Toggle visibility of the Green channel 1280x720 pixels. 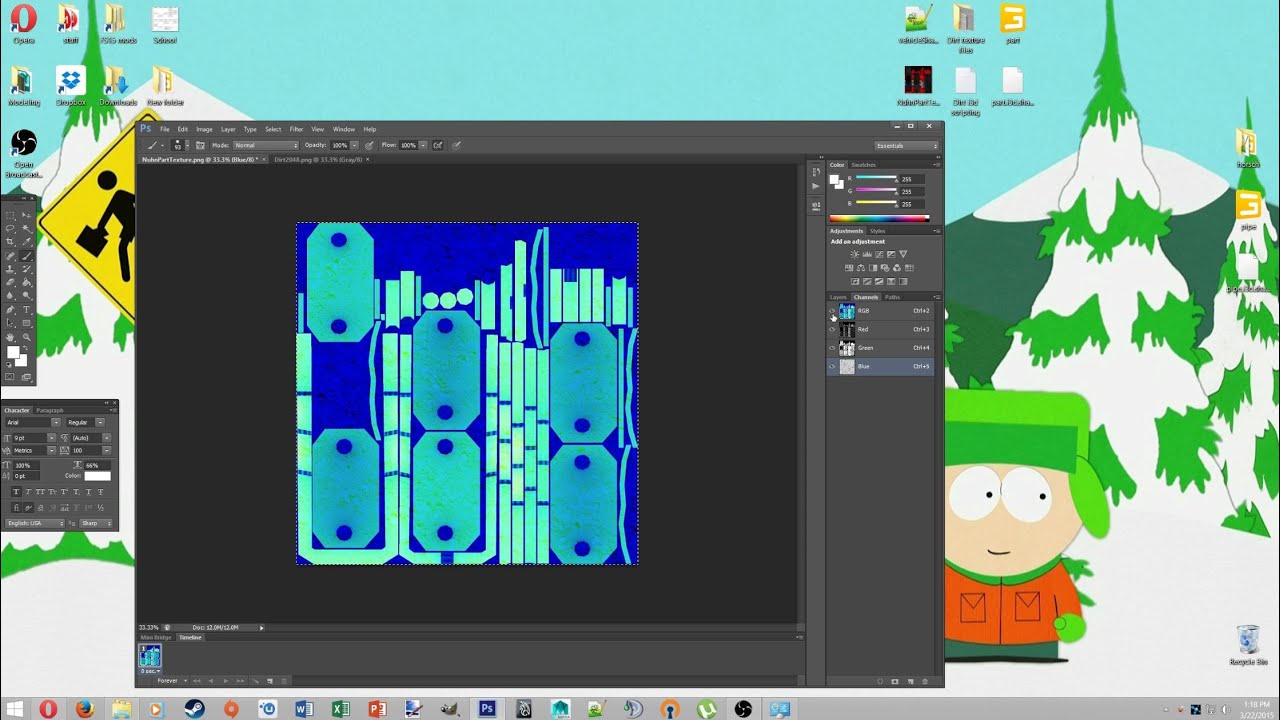(x=832, y=348)
